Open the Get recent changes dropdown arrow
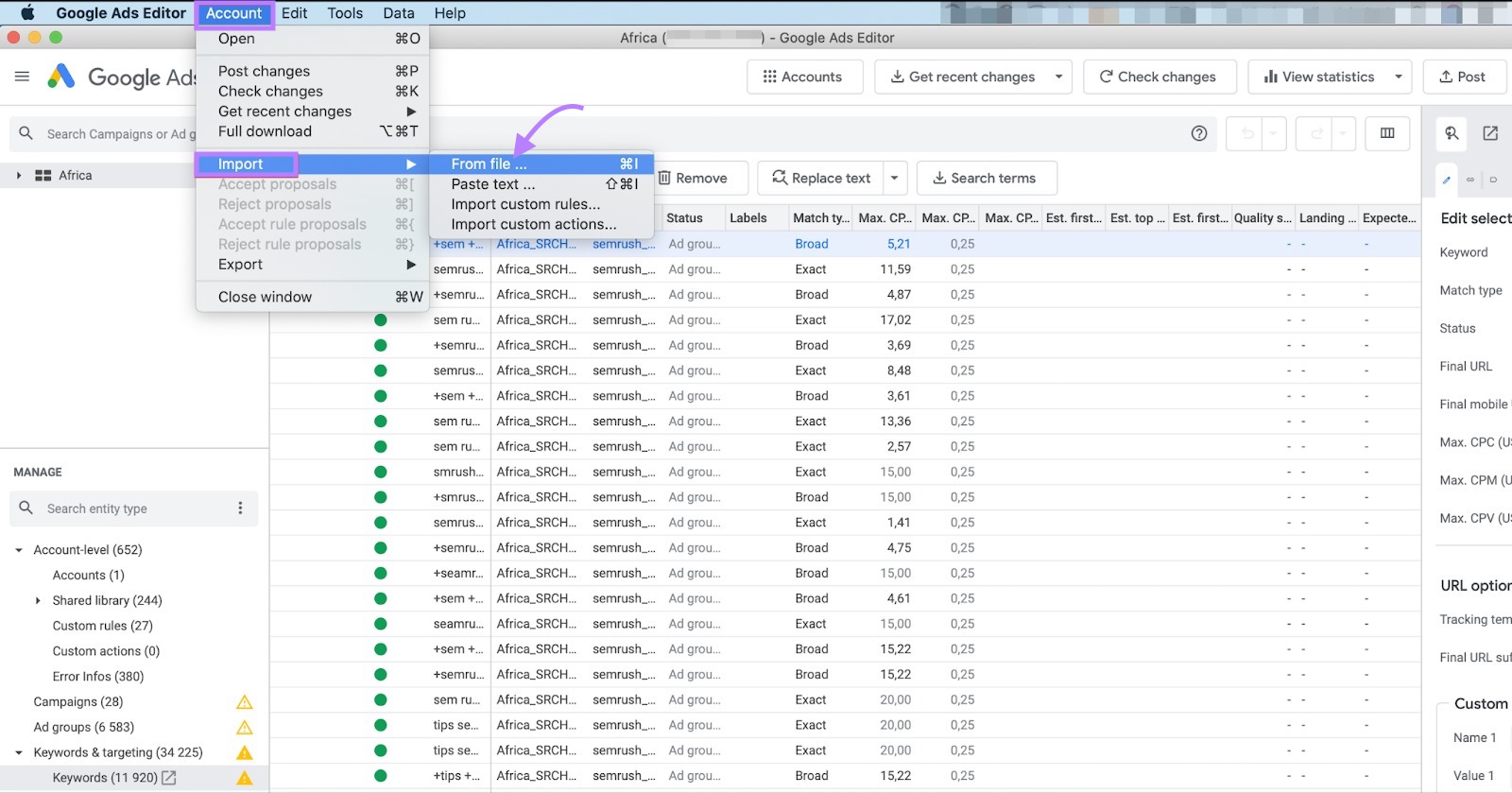1512x793 pixels. [x=1058, y=77]
